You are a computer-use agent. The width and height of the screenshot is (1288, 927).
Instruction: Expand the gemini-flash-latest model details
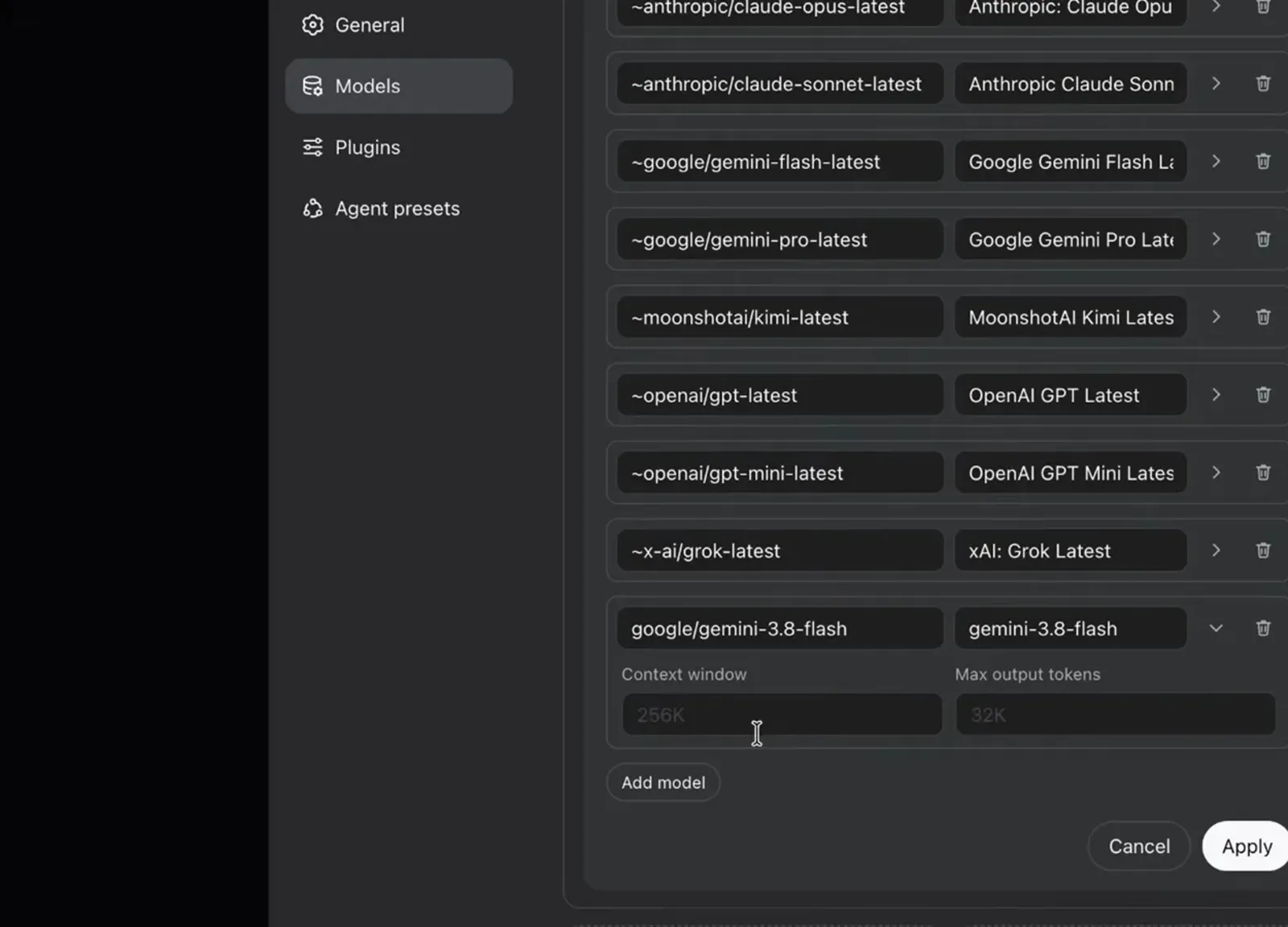(1216, 162)
